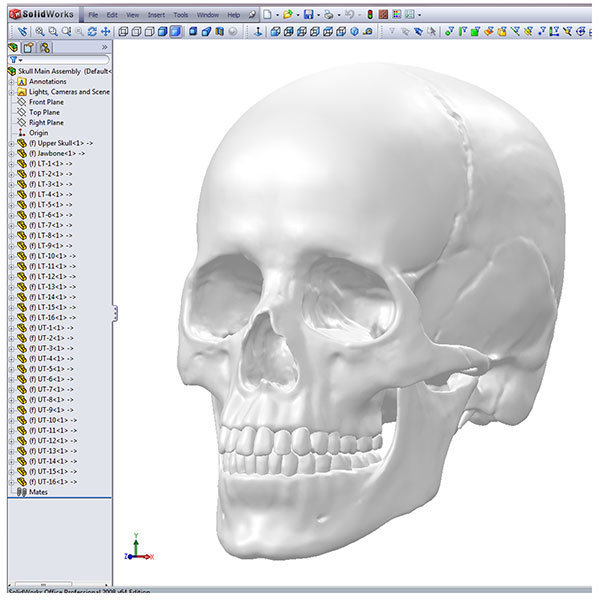Screen dimensions: 600x600
Task: Open the Tools menu
Action: 180,15
